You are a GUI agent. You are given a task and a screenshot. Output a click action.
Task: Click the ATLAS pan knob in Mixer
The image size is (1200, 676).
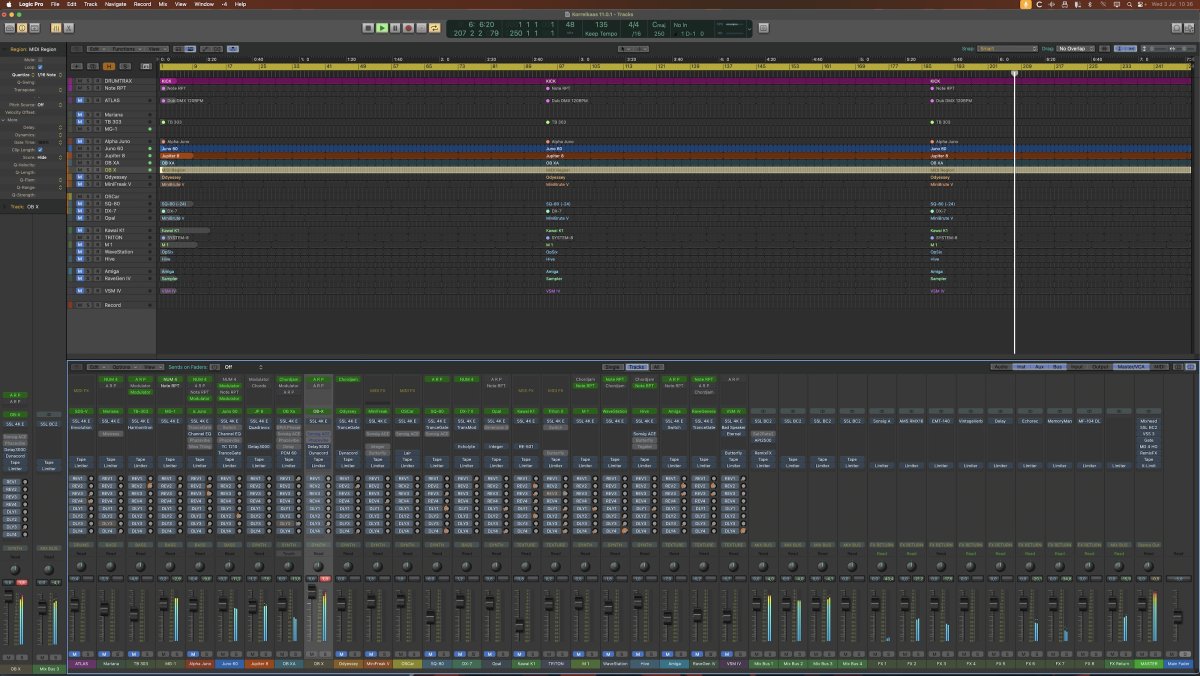[x=80, y=566]
